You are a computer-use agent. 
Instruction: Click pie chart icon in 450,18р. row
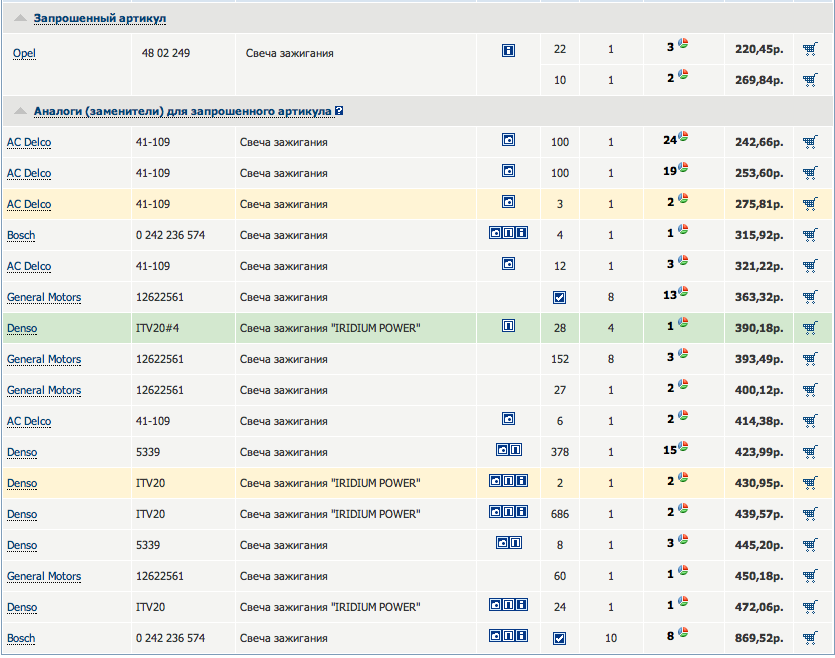683,570
